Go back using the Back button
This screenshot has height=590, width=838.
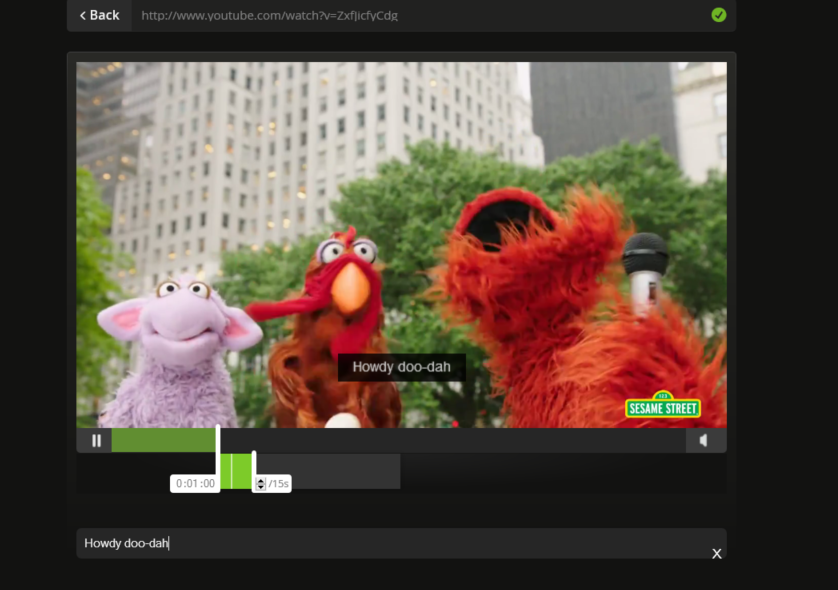[99, 15]
